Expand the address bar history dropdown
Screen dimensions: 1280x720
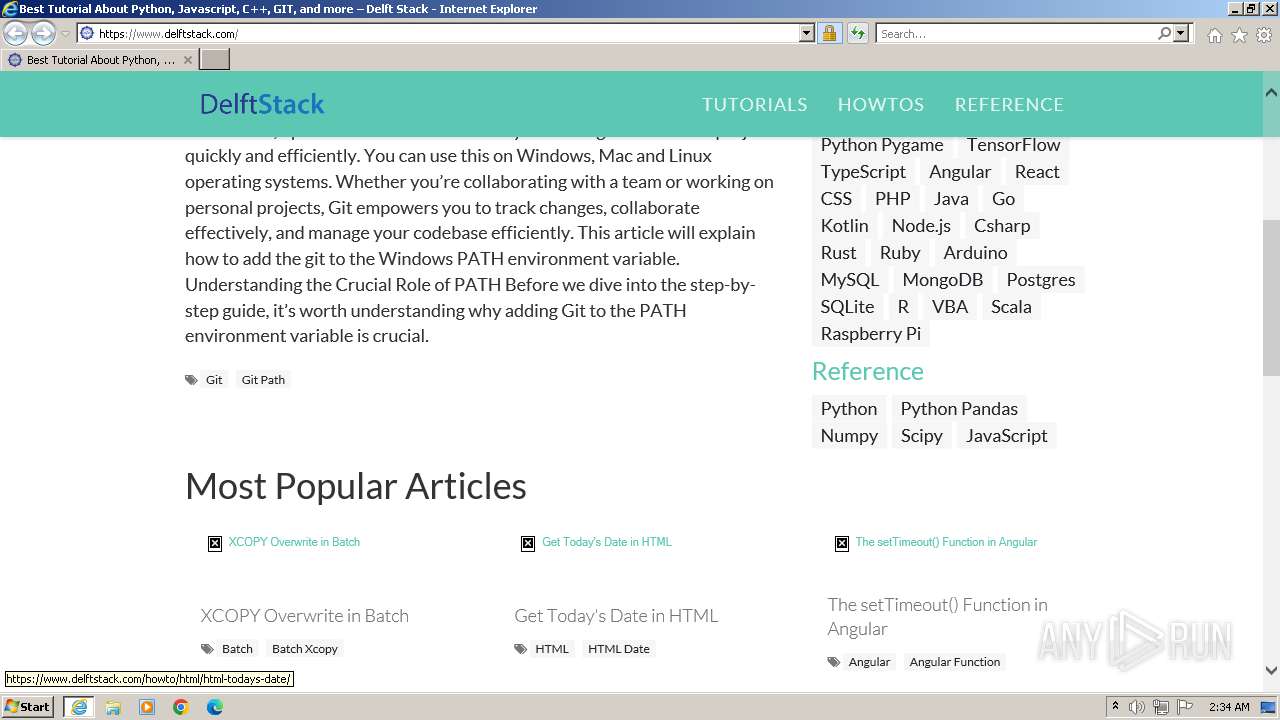807,33
